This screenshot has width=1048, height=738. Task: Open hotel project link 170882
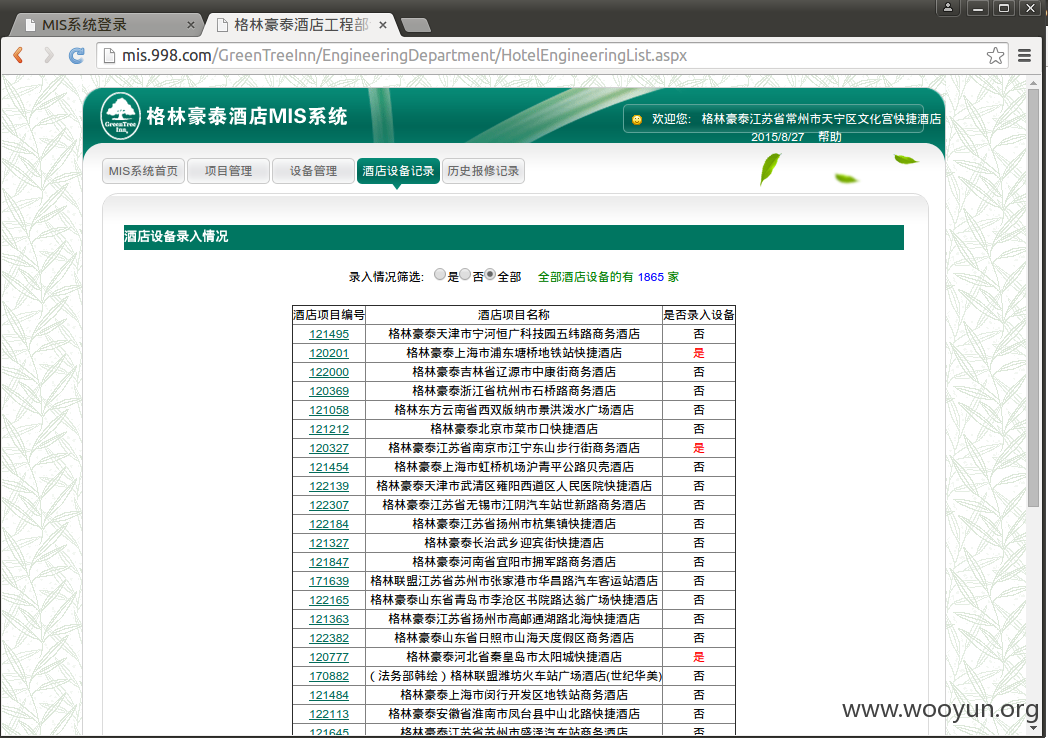tap(329, 676)
